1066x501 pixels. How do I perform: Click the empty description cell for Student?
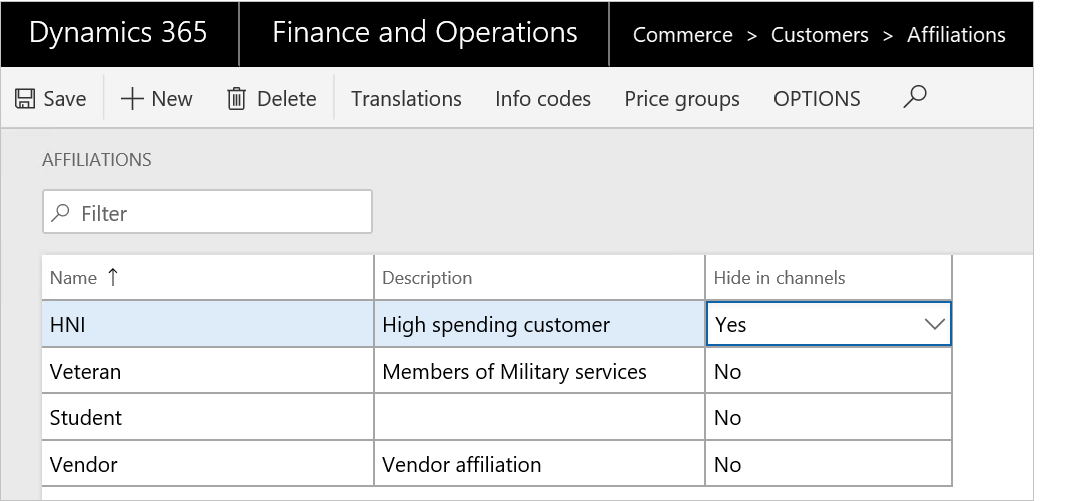pos(539,417)
